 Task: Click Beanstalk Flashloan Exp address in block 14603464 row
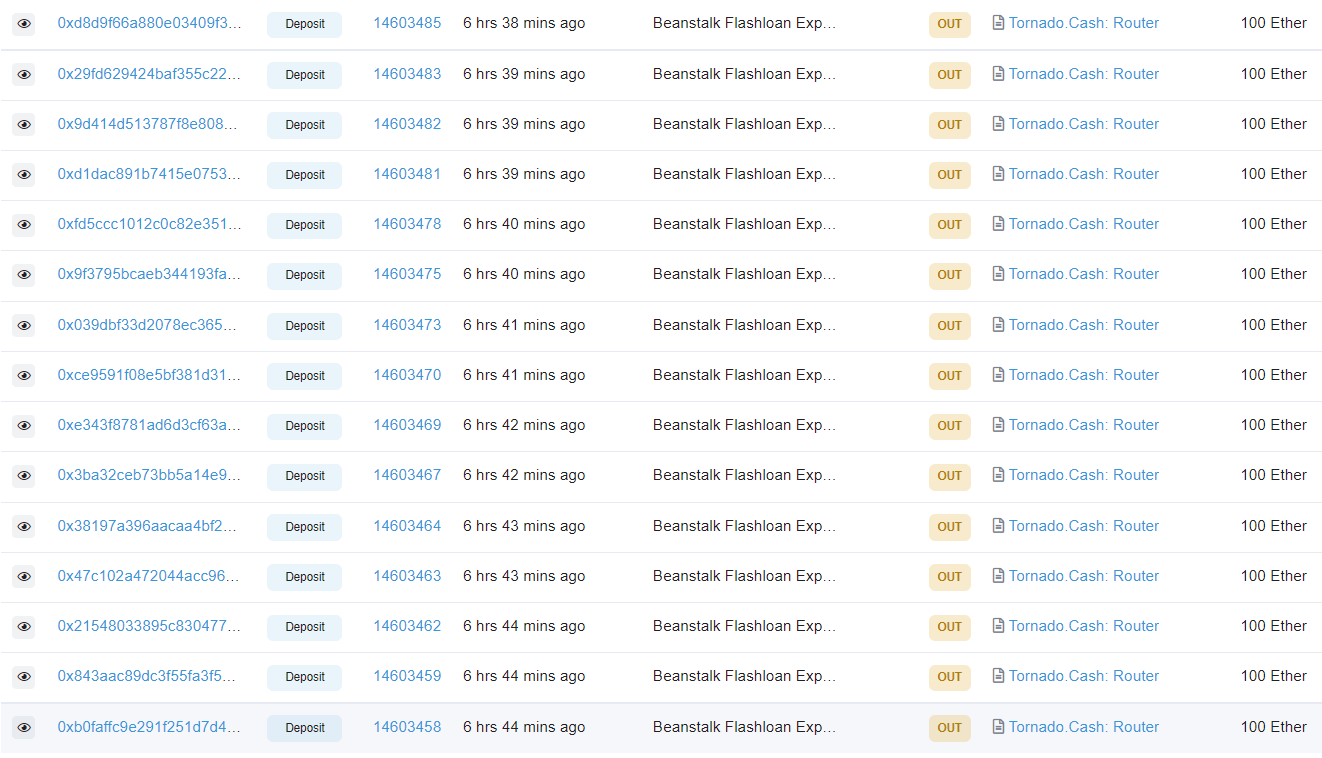coord(744,526)
